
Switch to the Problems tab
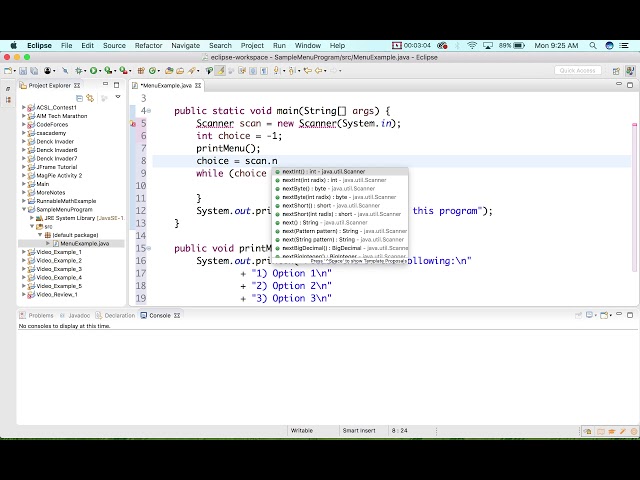point(40,315)
